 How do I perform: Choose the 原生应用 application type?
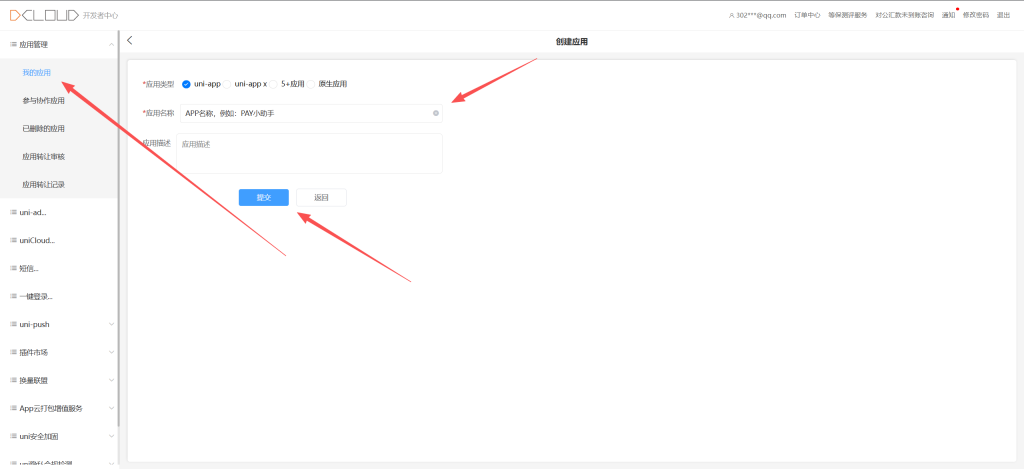311,84
